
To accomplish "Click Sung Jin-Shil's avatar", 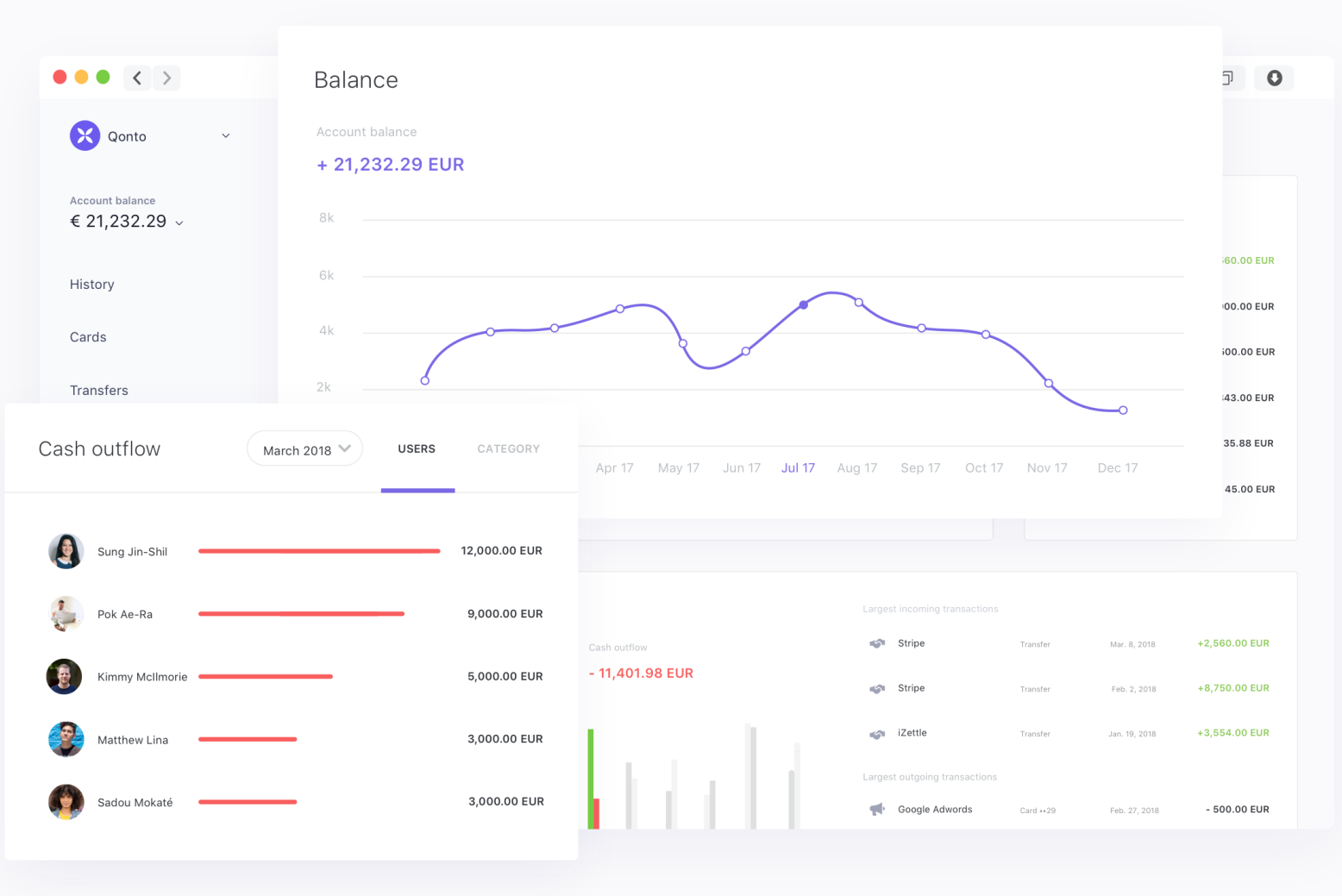I will [66, 551].
